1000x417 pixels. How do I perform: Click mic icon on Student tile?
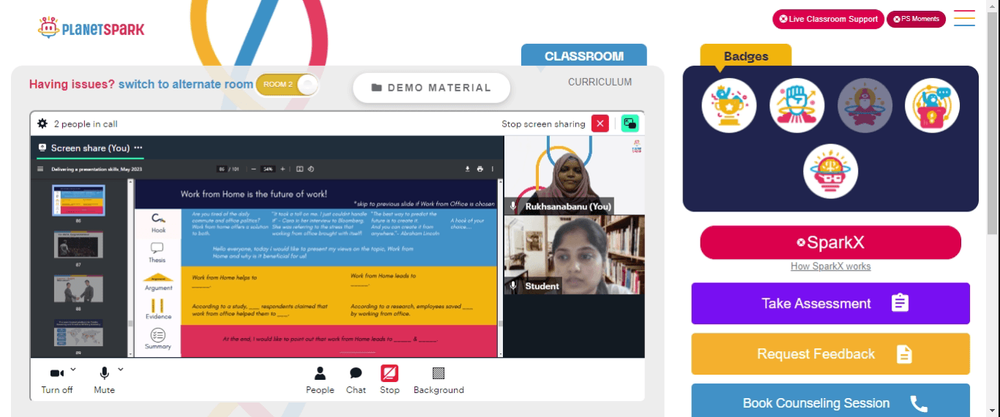[x=513, y=286]
